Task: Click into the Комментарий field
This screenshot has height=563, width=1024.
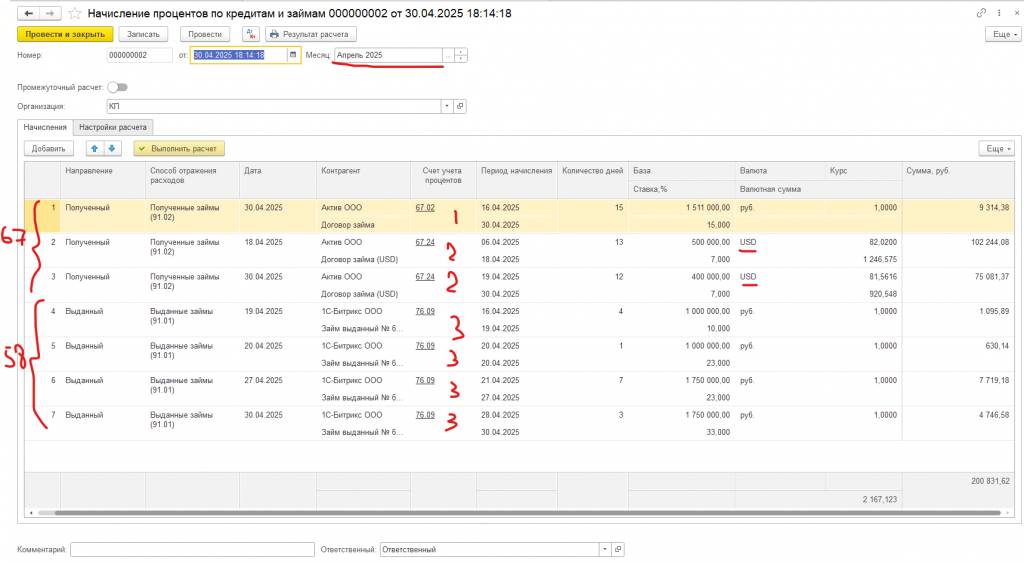Action: pos(192,549)
